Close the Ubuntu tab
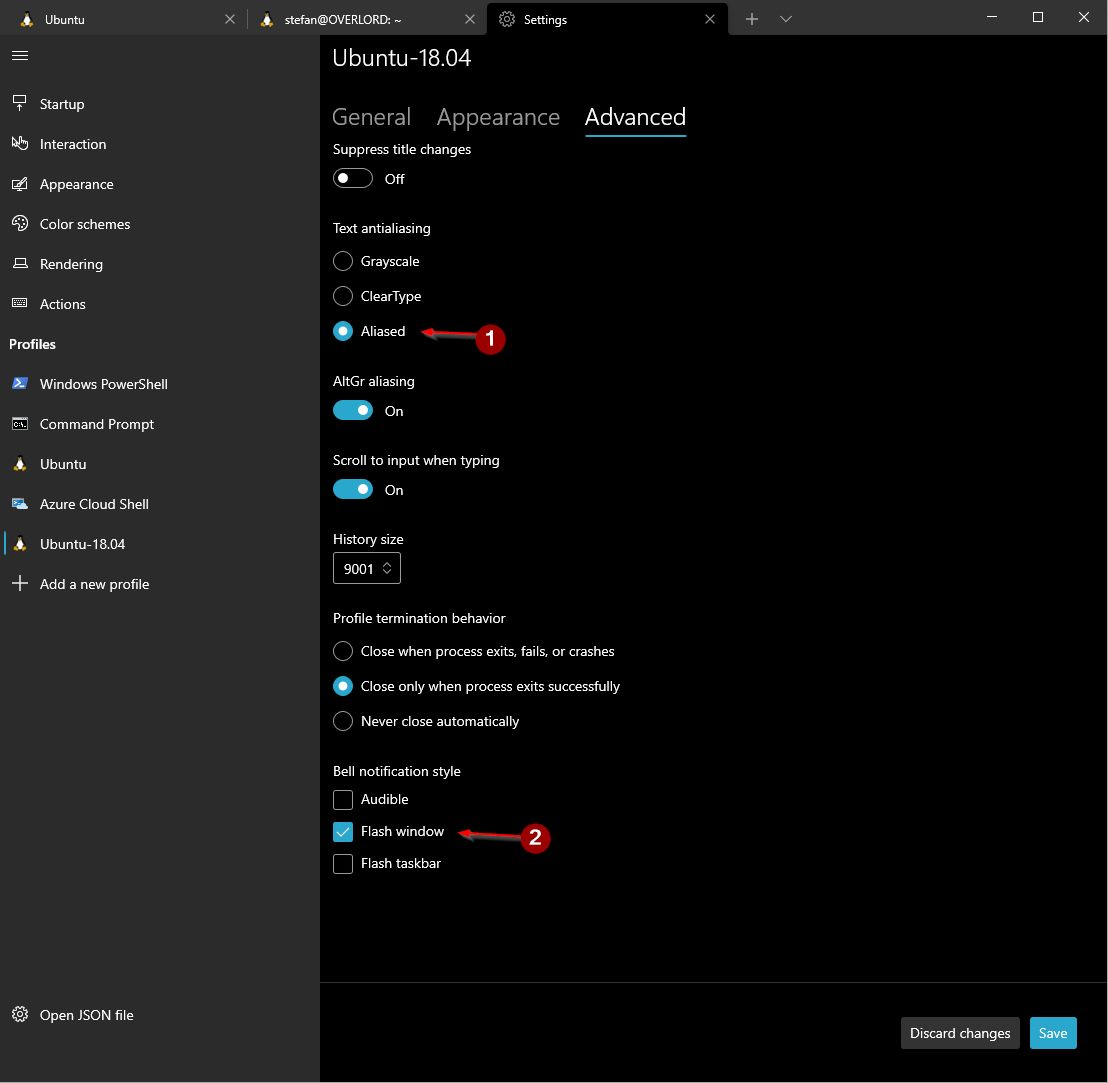The width and height of the screenshot is (1108, 1083). (x=230, y=19)
